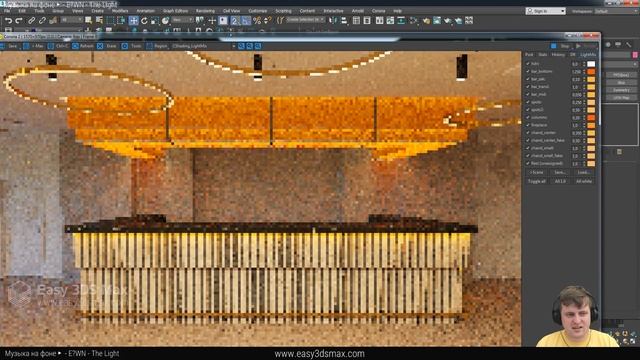Uncheck the hdri light checkbox
The height and width of the screenshot is (360, 640).
click(x=528, y=64)
